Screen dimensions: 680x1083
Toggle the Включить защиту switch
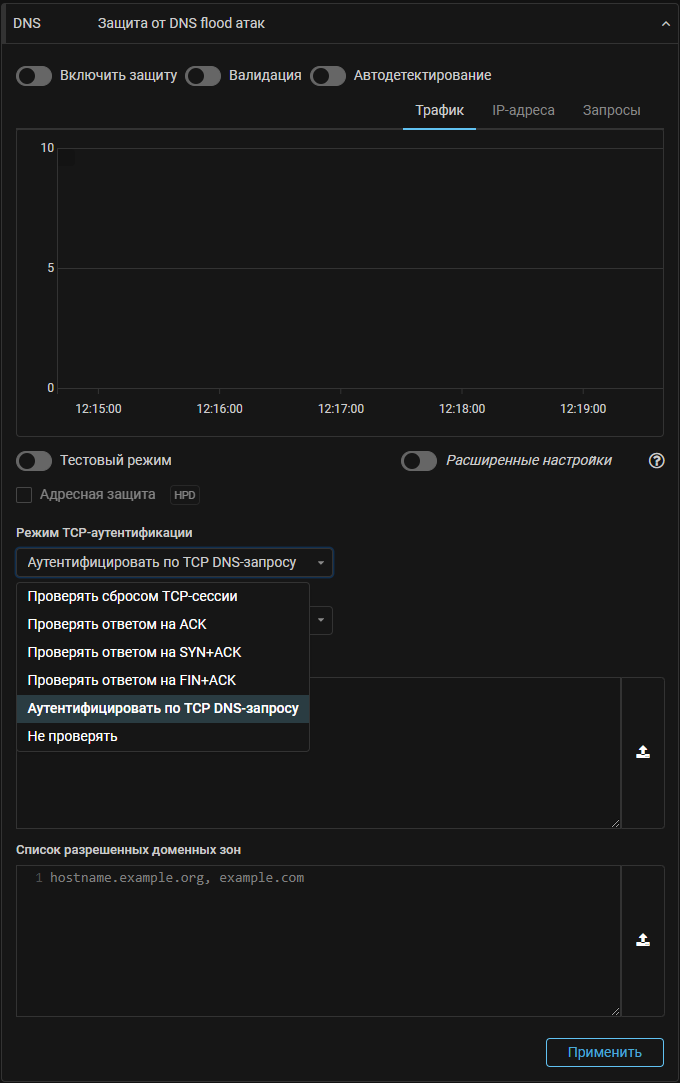tap(34, 76)
